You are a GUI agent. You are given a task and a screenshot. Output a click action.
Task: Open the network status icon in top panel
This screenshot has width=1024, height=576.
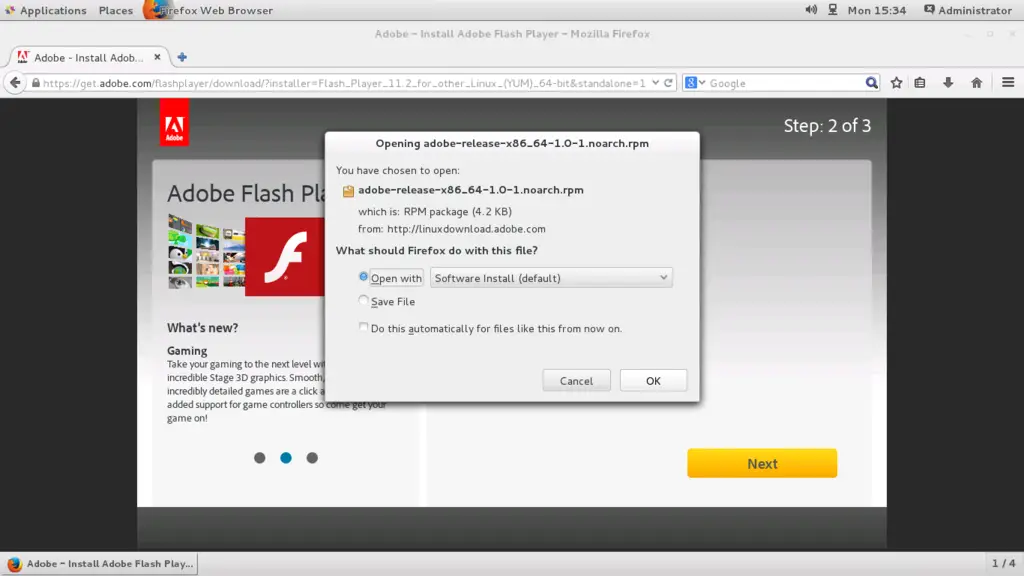pyautogui.click(x=833, y=10)
